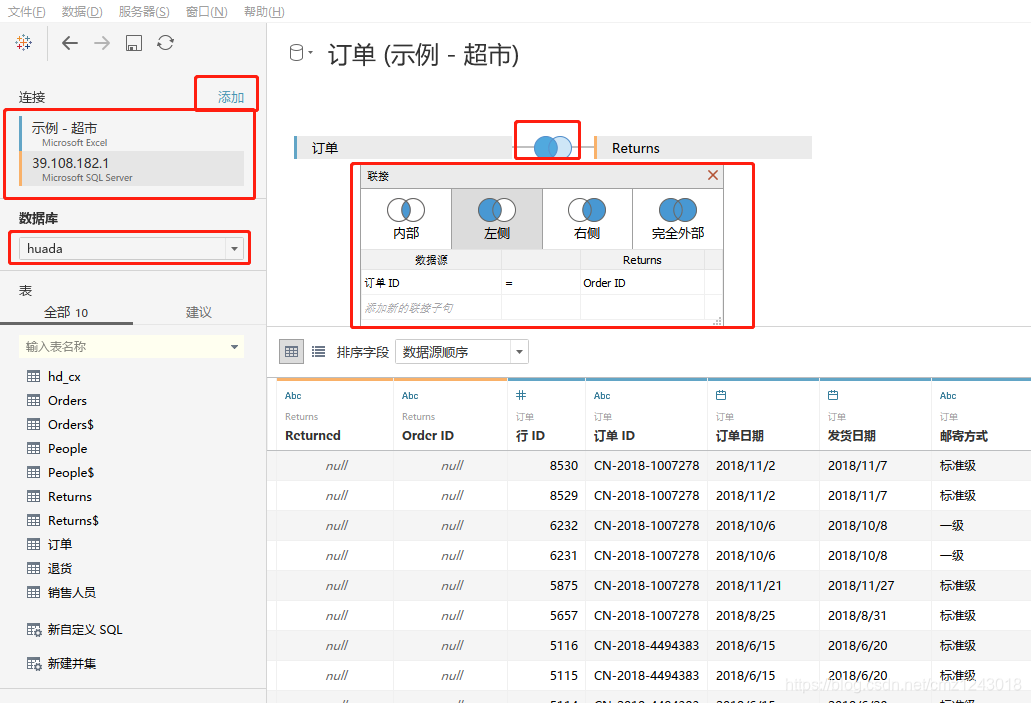Viewport: 1031px width, 703px height.
Task: Open the 数据(D) menu
Action: coord(82,12)
